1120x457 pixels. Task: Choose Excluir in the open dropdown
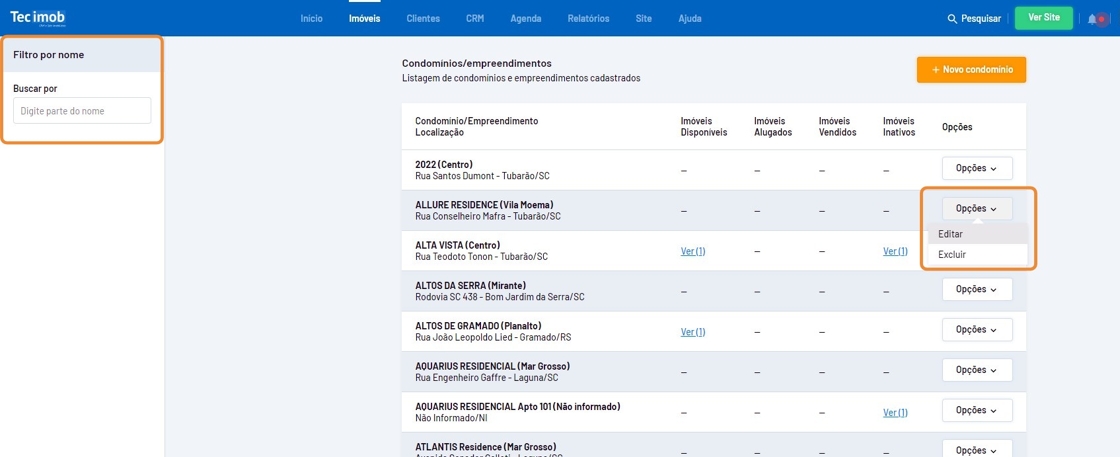[x=952, y=255]
